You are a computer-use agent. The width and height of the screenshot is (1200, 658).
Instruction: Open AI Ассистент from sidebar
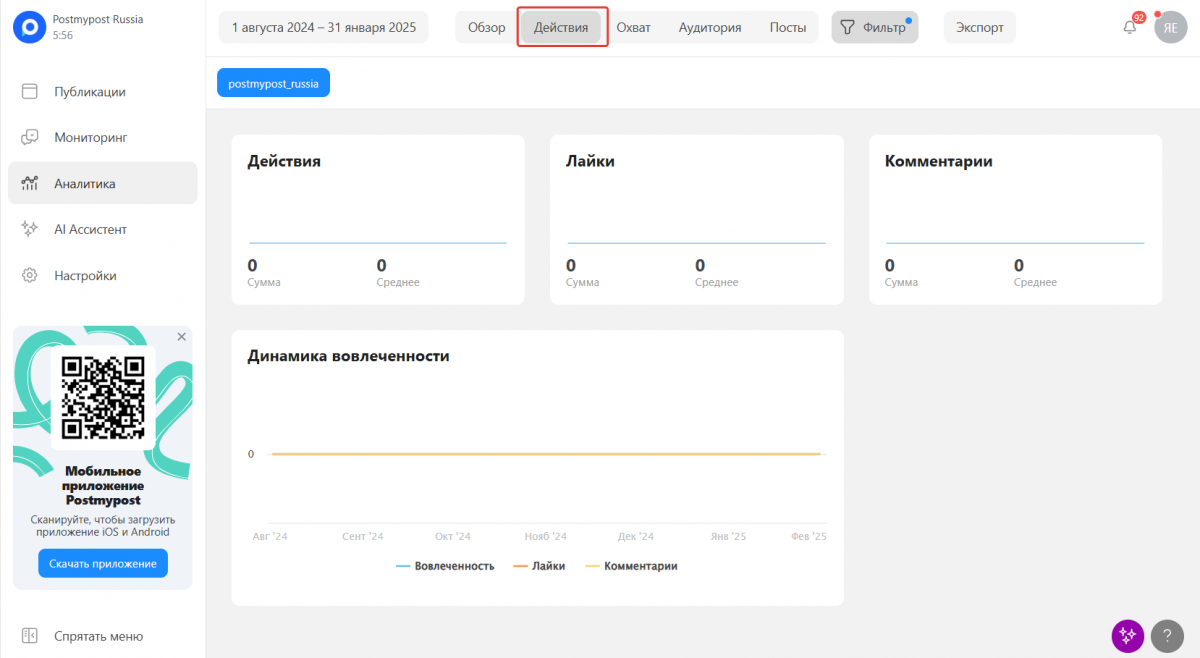coord(90,230)
